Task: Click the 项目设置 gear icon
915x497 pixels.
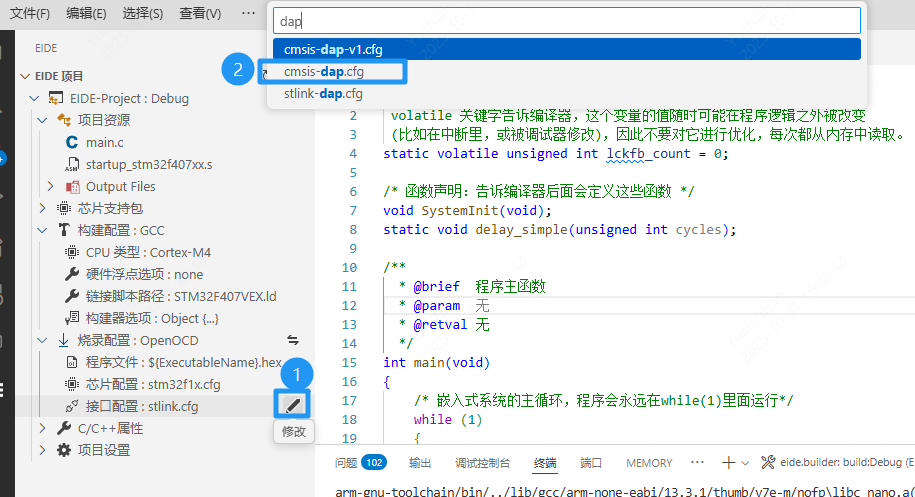Action: click(64, 450)
